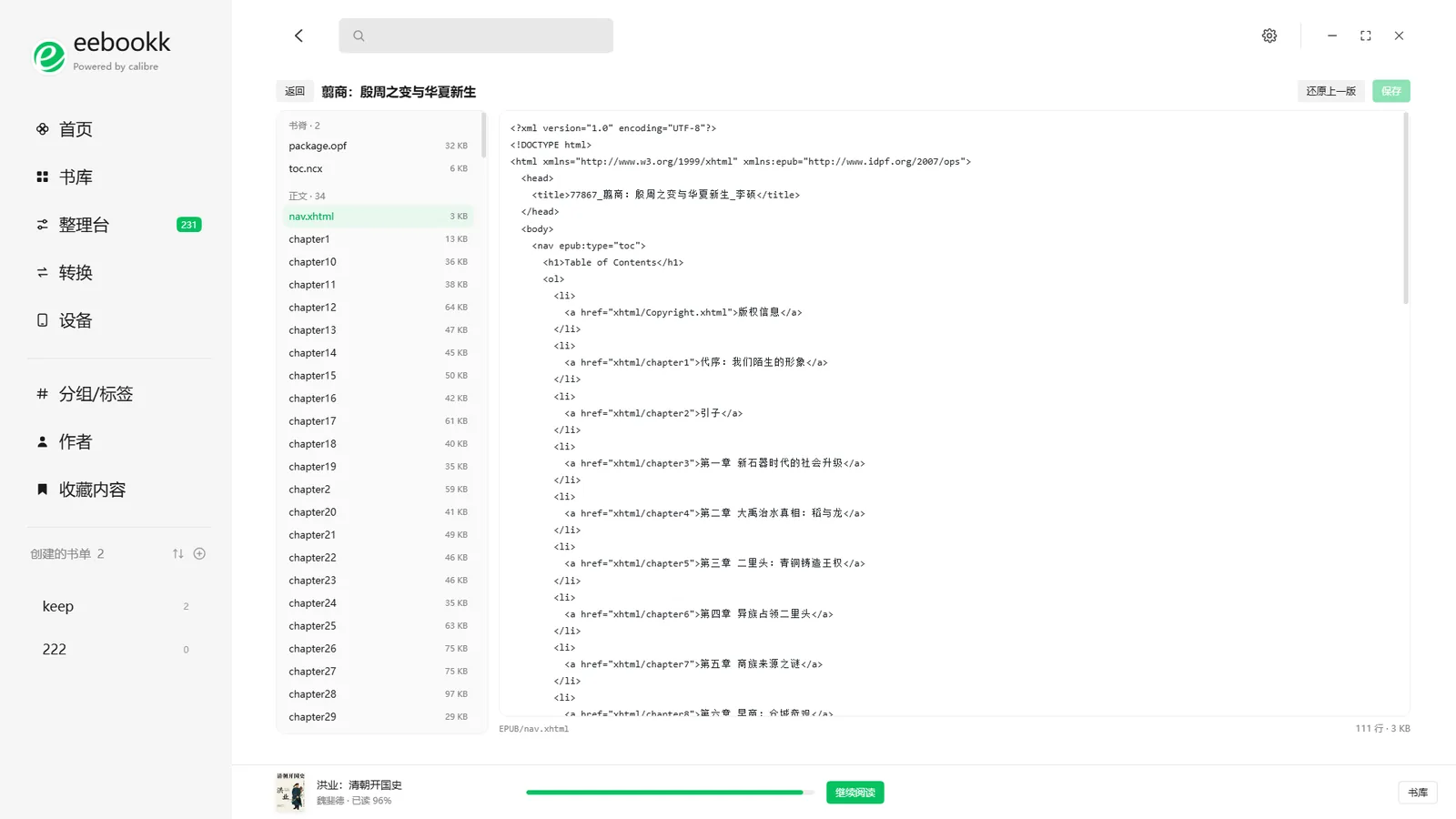Click 继续阅读 continue reading button

pos(854,793)
